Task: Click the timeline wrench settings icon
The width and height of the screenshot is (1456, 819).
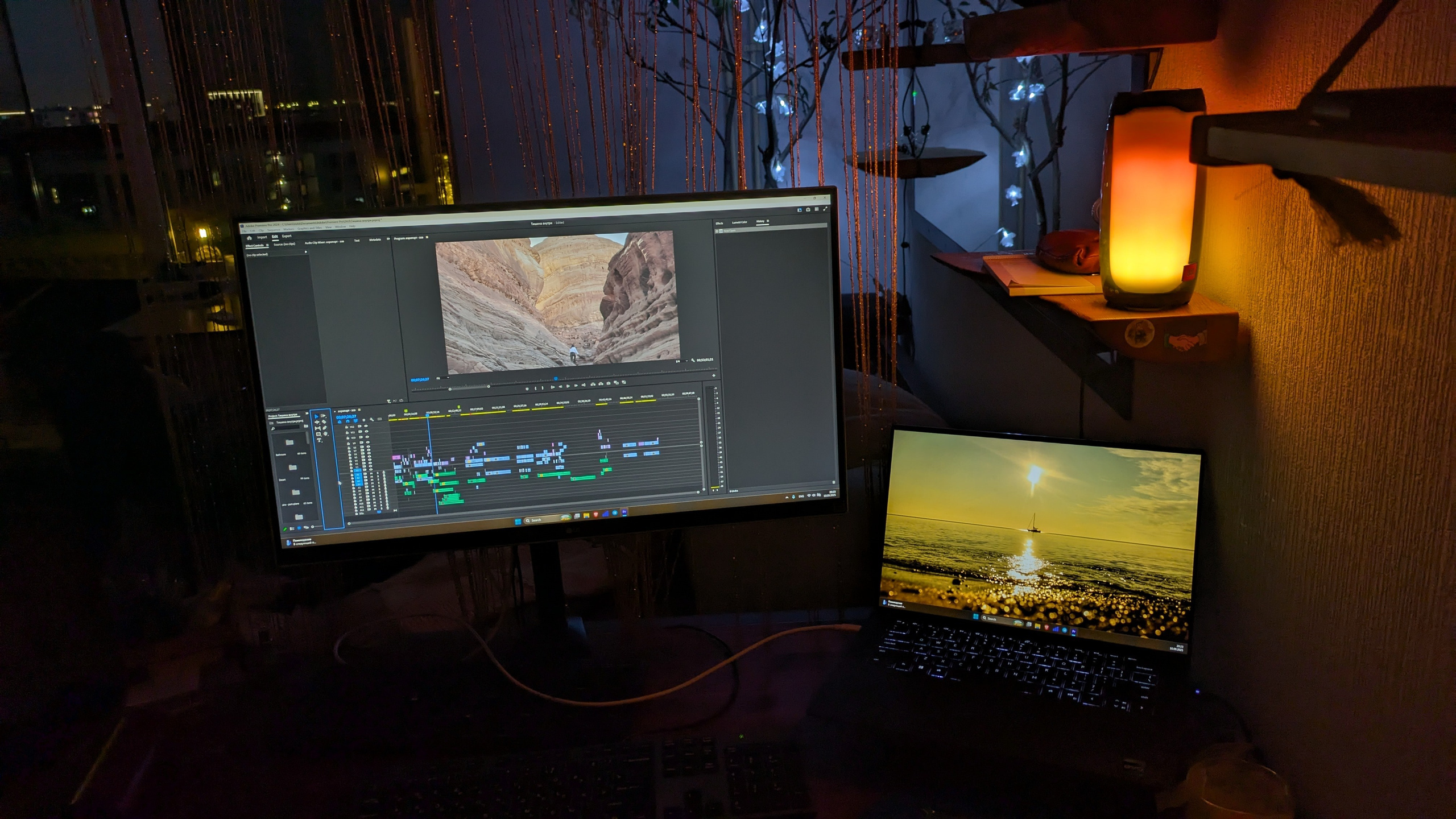Action: (x=371, y=420)
